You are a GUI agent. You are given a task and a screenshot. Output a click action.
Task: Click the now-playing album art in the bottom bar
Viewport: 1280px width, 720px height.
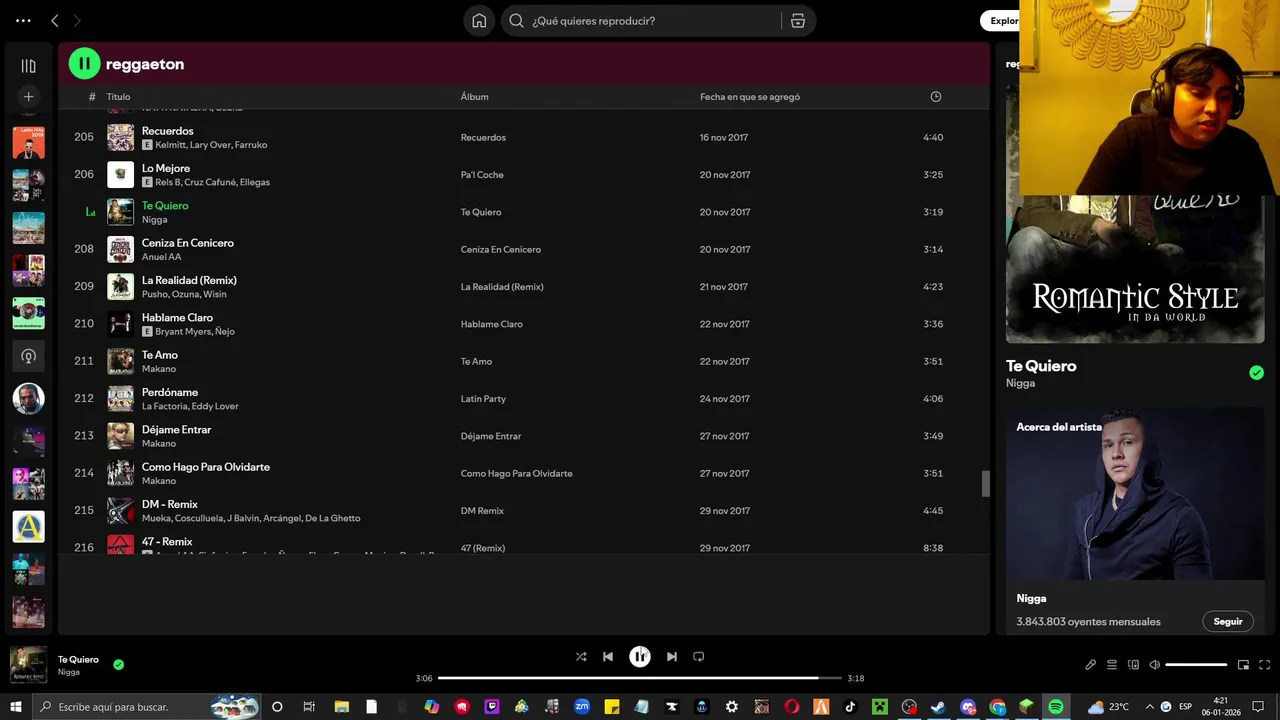click(x=28, y=665)
